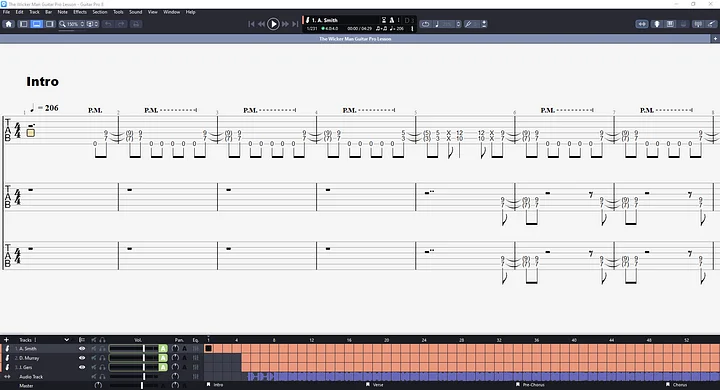
Task: Solo the D. Murray track headphones
Action: click(102, 358)
